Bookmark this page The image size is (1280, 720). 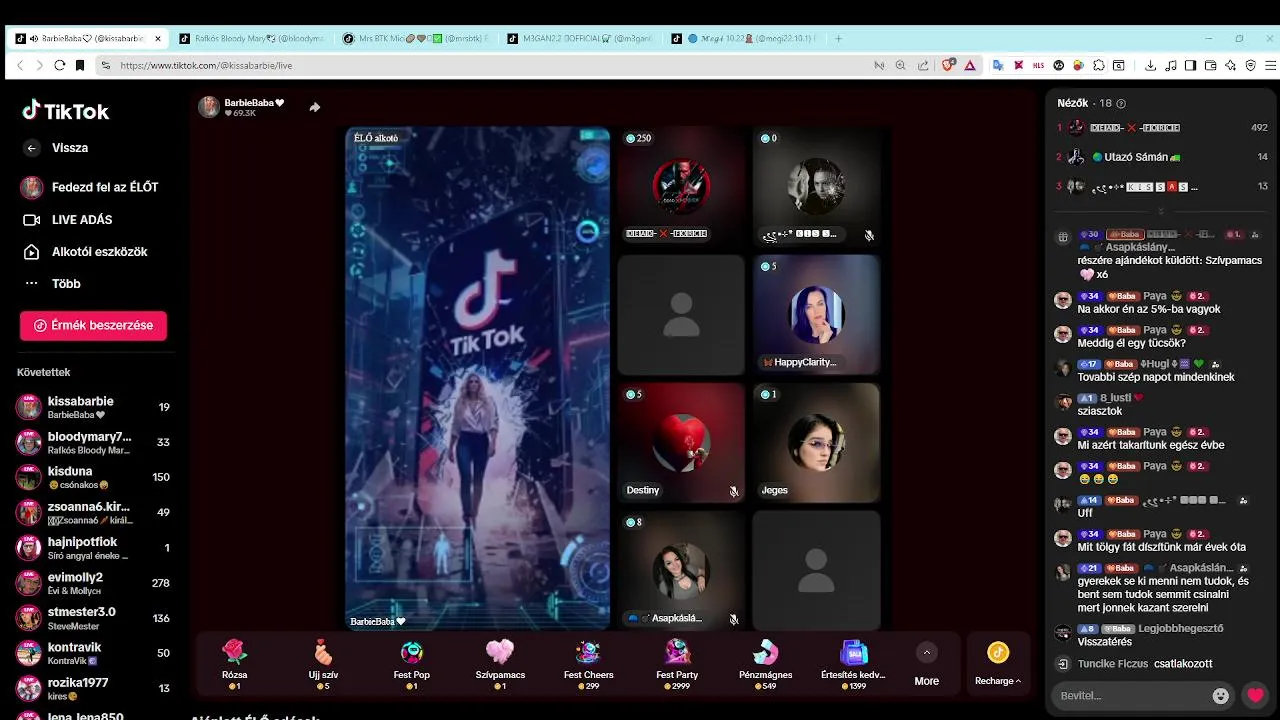point(80,65)
